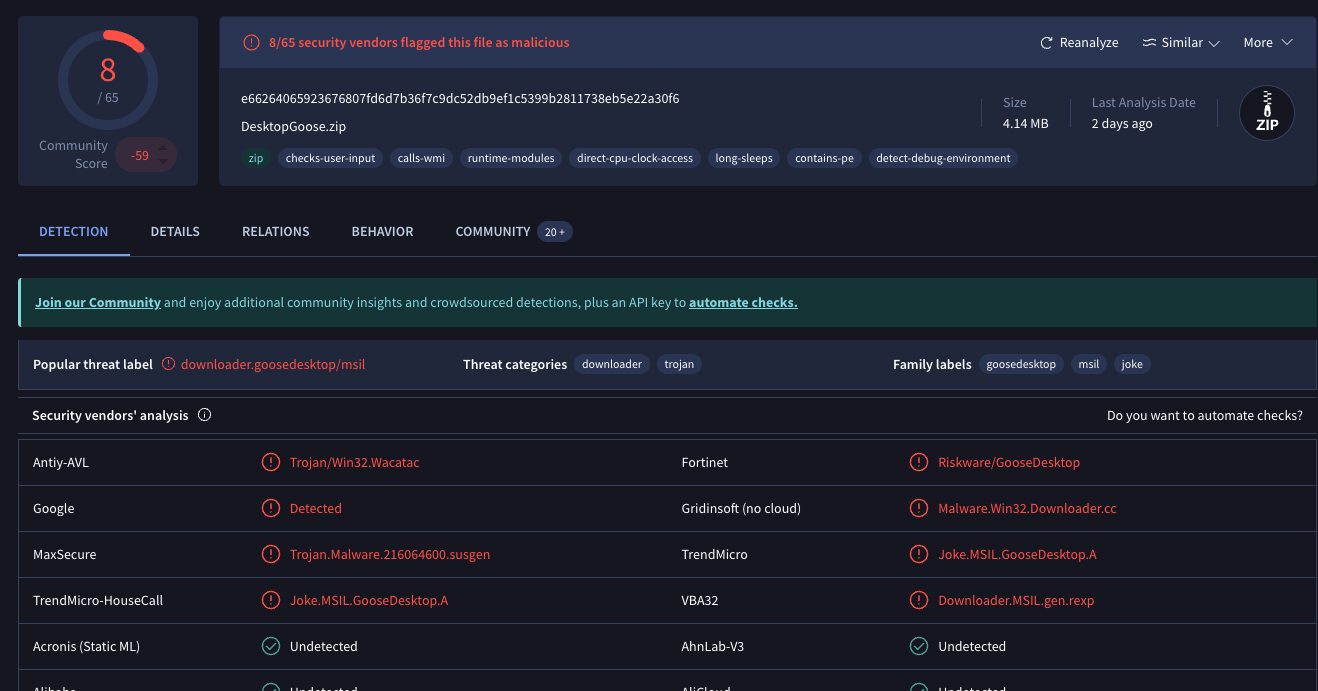
Task: Click the red alert icon in malicious banner
Action: [251, 43]
